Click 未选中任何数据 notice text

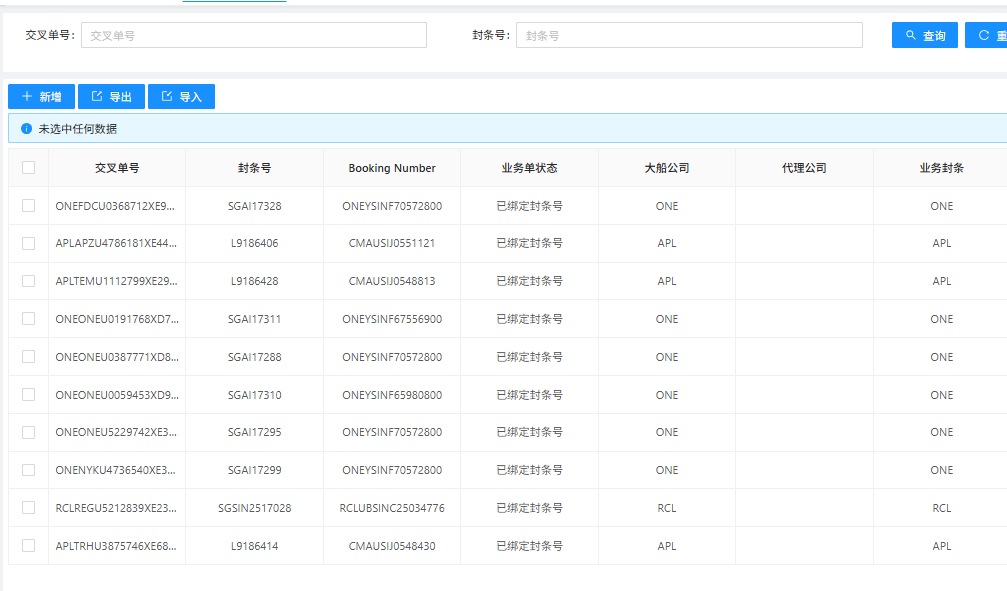click(x=78, y=128)
